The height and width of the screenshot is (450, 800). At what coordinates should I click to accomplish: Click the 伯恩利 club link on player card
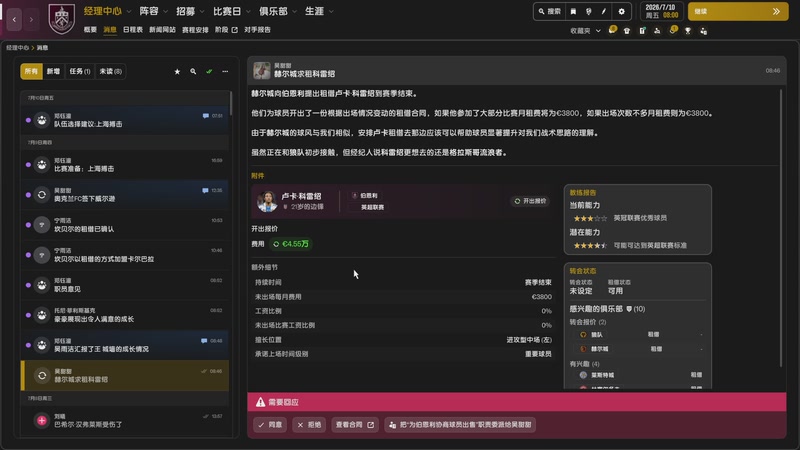click(365, 195)
